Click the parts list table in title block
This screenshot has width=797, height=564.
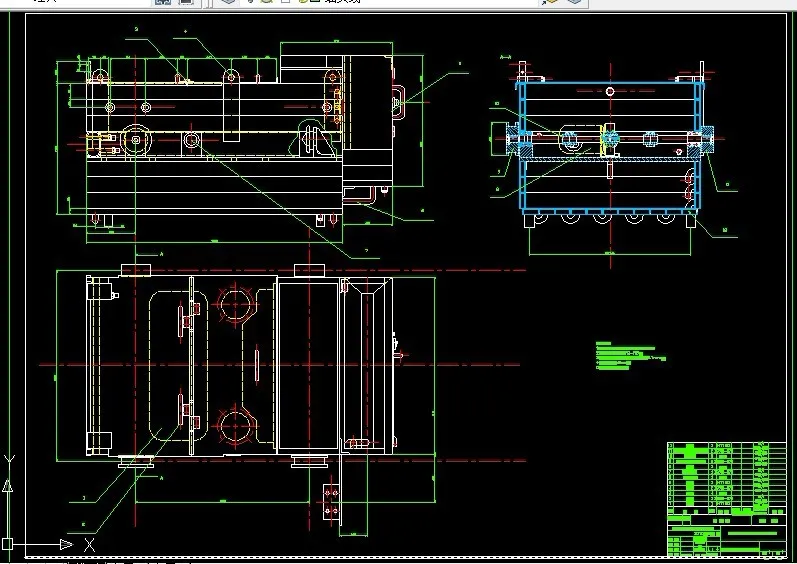[727, 479]
